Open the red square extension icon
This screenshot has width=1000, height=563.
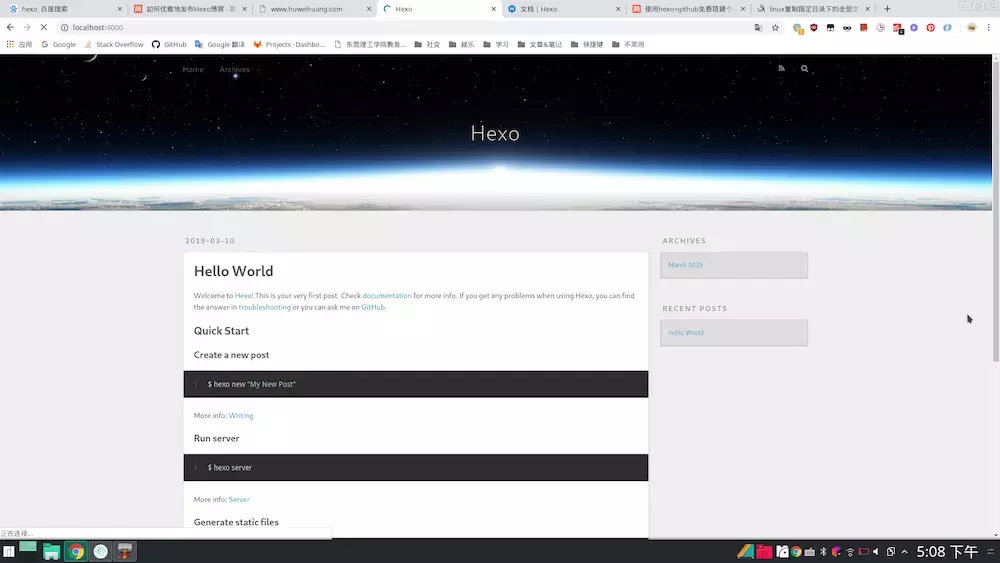coord(864,27)
